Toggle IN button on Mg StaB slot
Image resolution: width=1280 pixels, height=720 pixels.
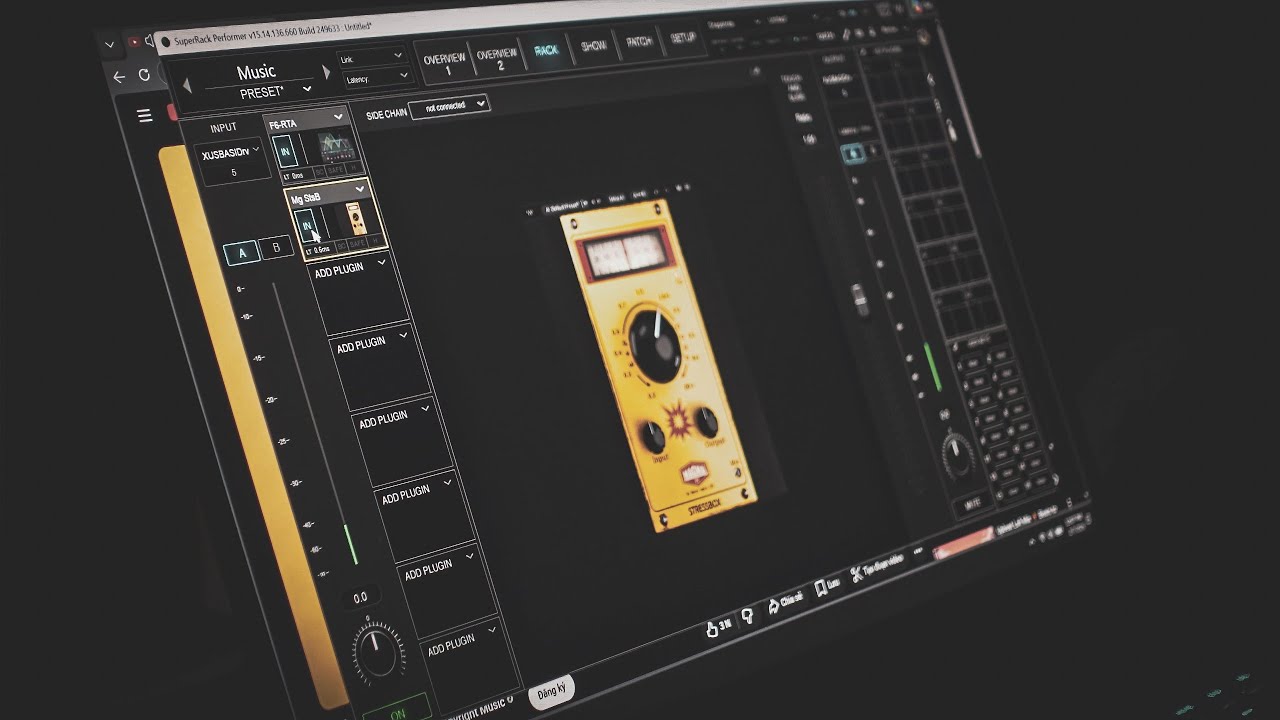point(307,226)
